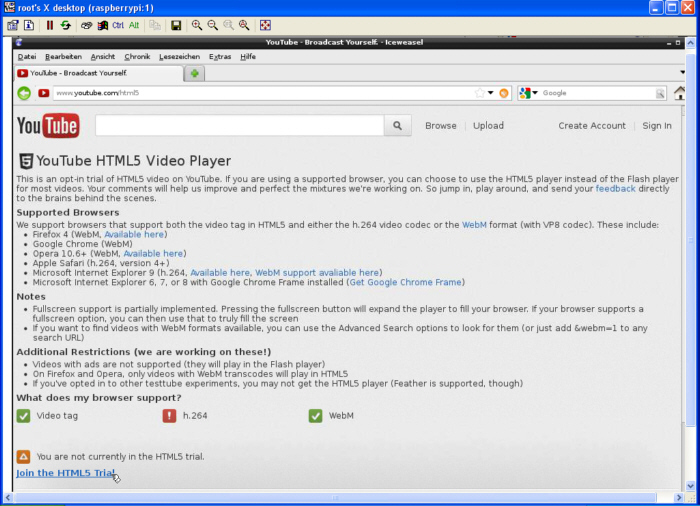
Task: Click the WebM format link
Action: point(474,225)
